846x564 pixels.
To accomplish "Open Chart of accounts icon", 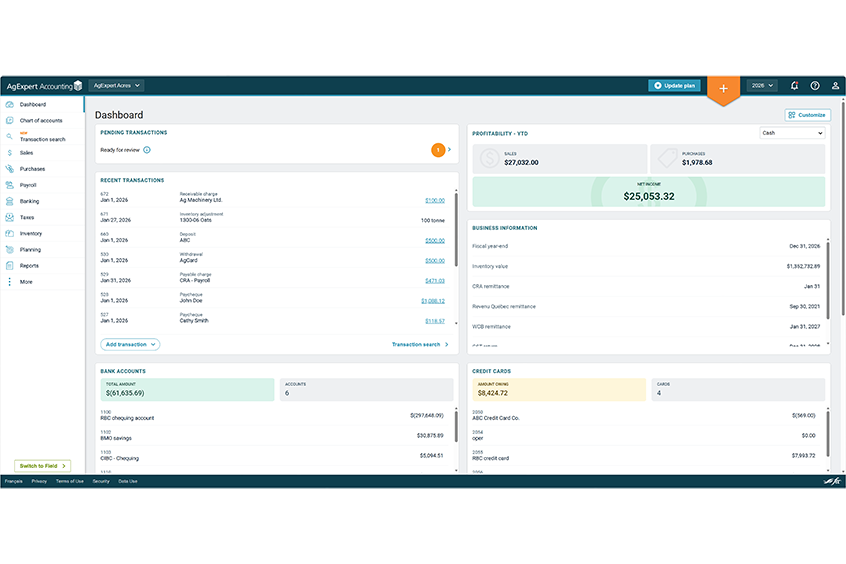I will [x=9, y=120].
